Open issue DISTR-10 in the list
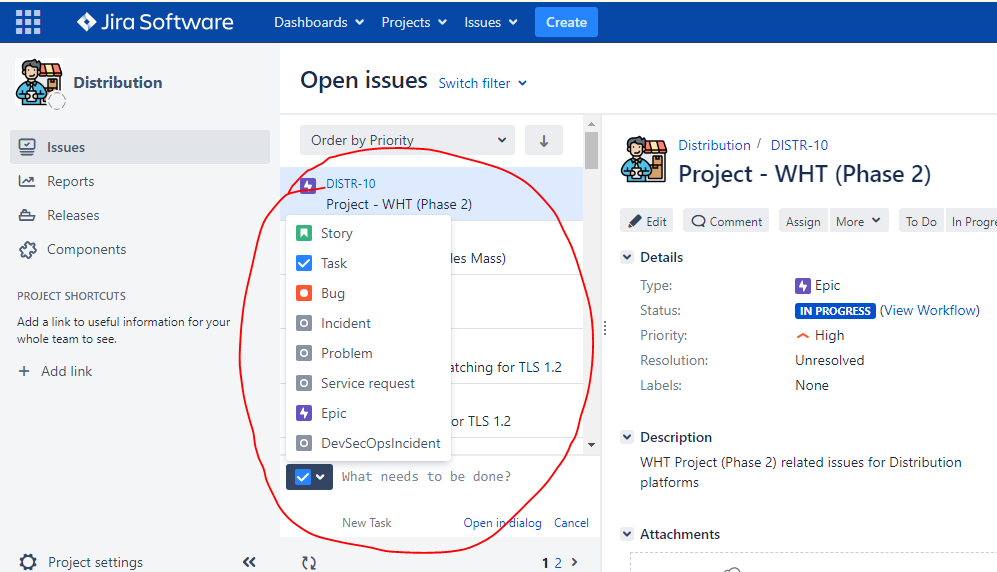The image size is (997, 572). tap(431, 194)
